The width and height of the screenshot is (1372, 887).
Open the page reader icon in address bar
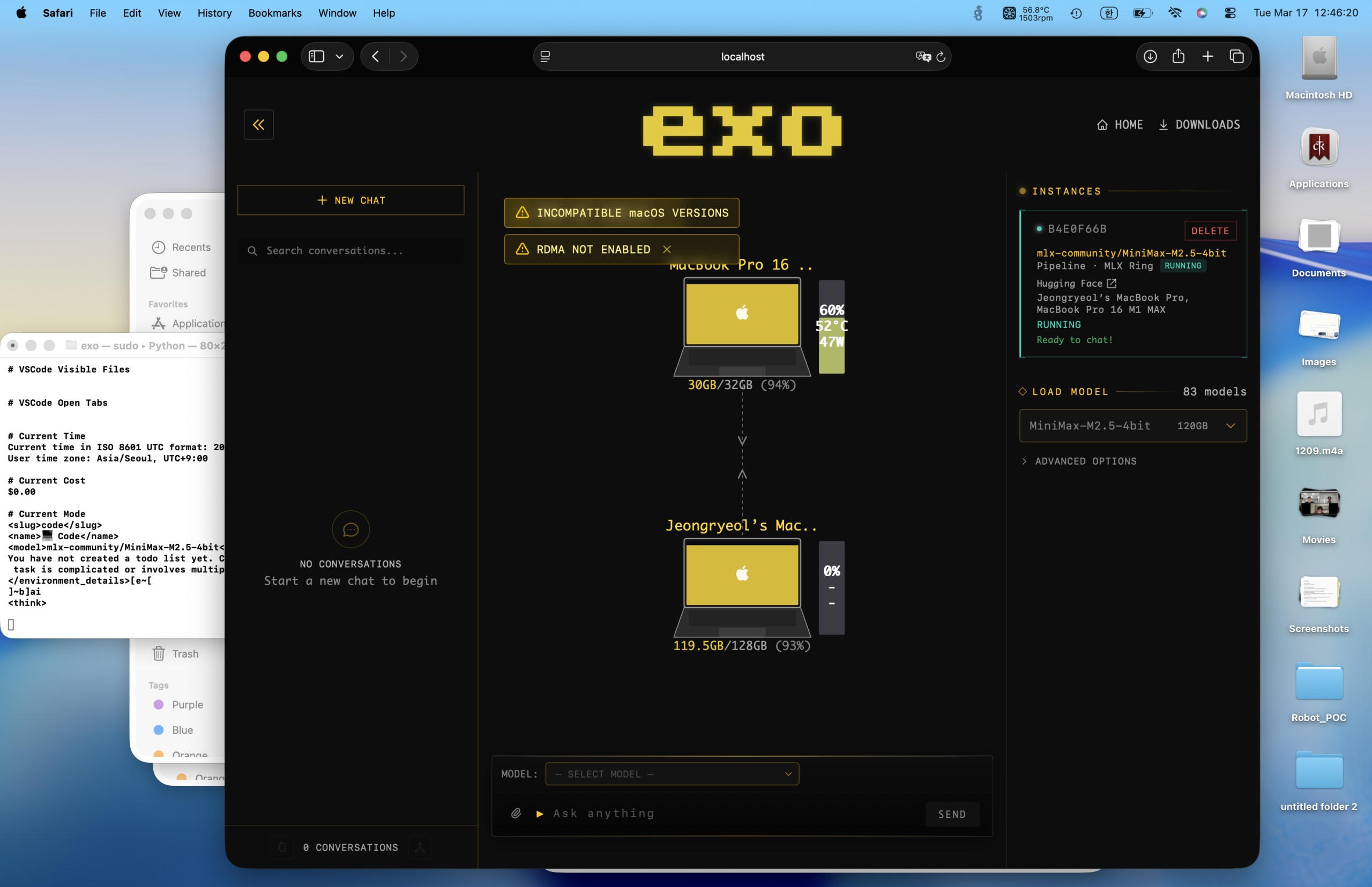tap(546, 56)
